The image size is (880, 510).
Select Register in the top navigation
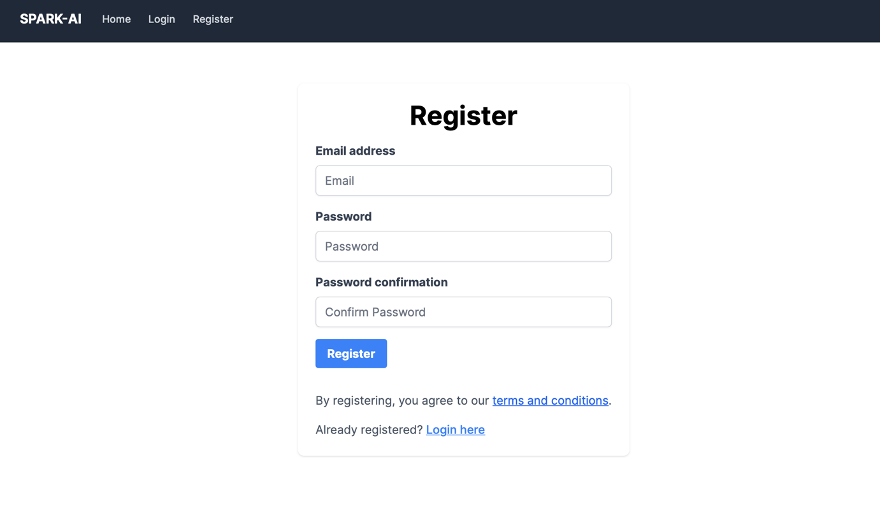213,19
